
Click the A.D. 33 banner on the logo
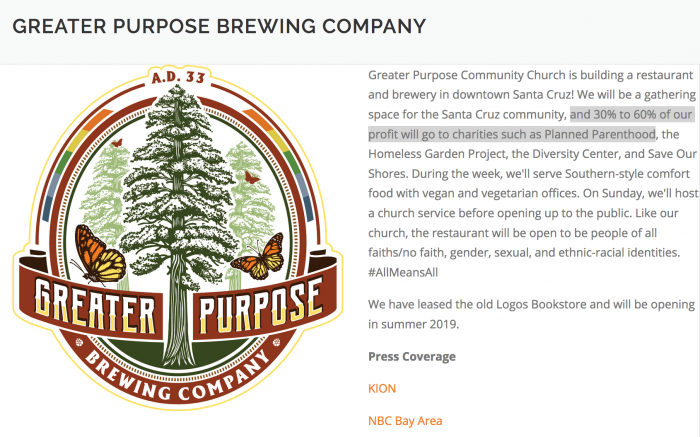[x=178, y=77]
